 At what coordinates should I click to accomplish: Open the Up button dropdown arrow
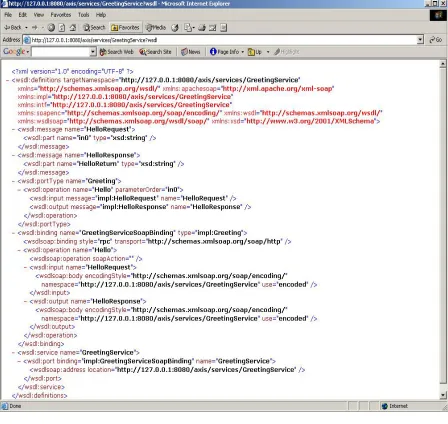pos(268,52)
